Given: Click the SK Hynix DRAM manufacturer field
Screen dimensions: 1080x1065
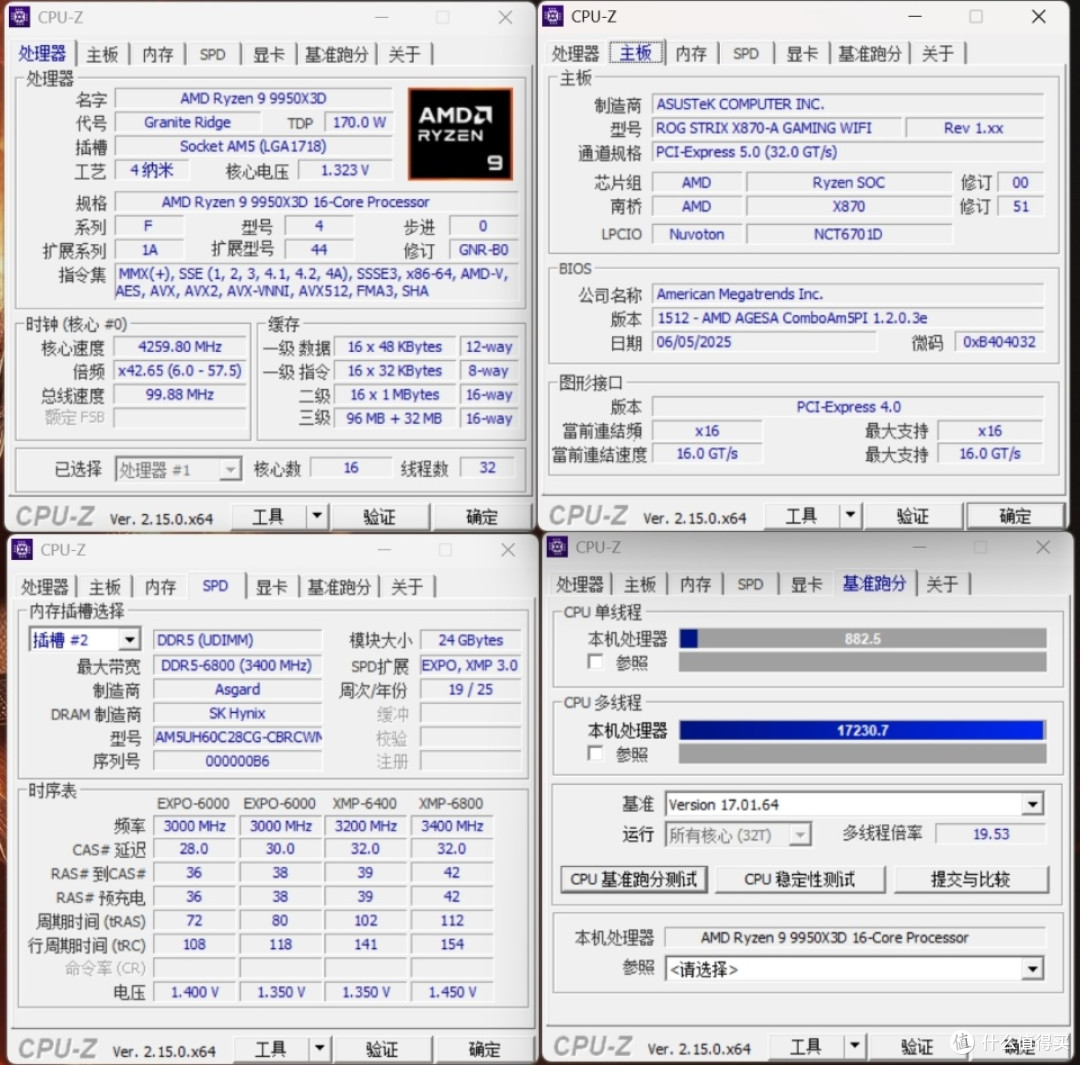Looking at the screenshot, I should (x=237, y=713).
